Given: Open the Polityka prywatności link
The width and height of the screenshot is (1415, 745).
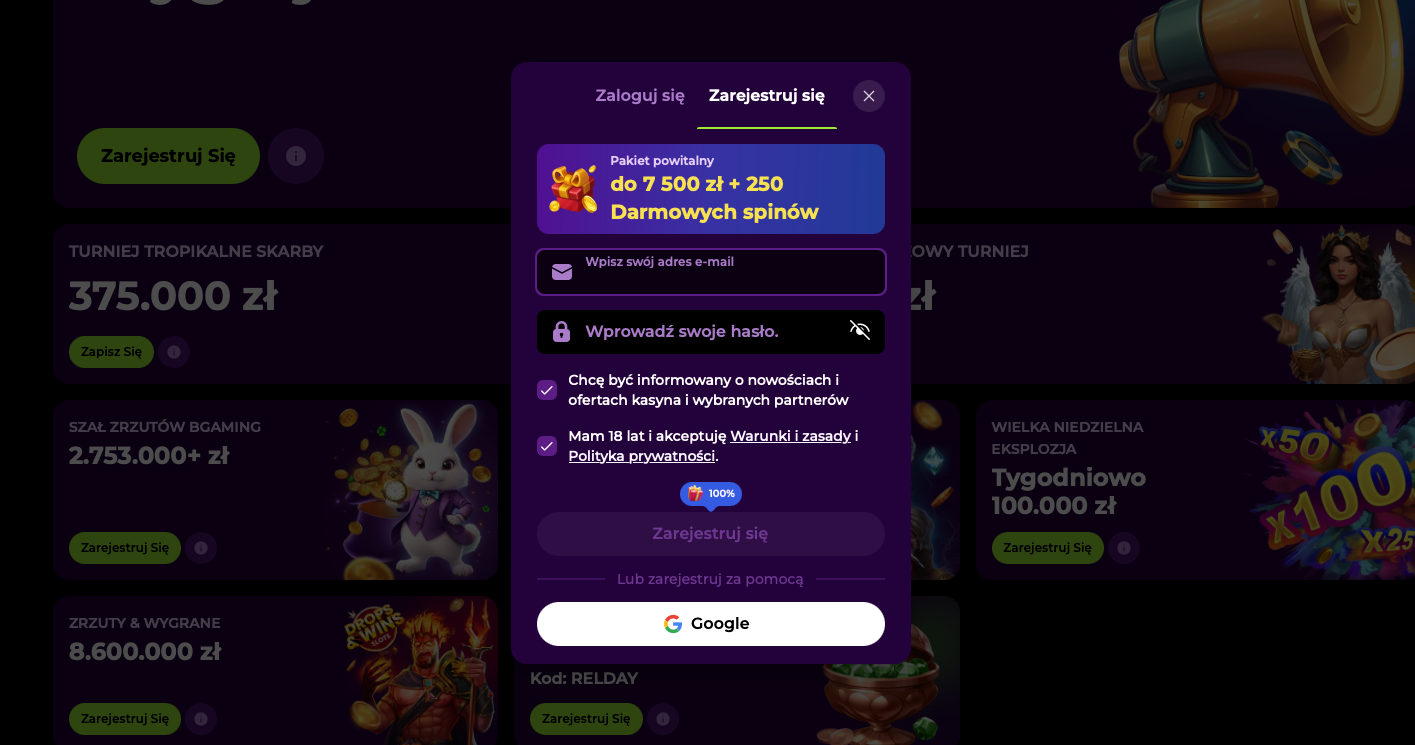Looking at the screenshot, I should 642,456.
